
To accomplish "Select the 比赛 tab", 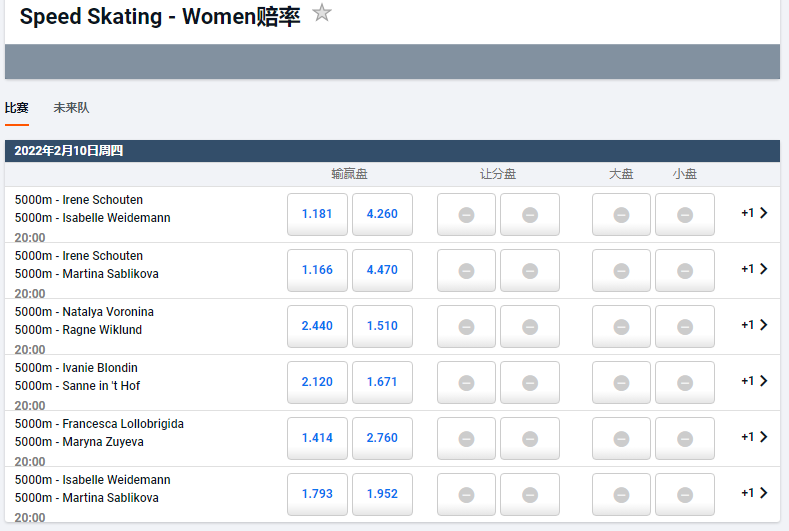I will (17, 108).
